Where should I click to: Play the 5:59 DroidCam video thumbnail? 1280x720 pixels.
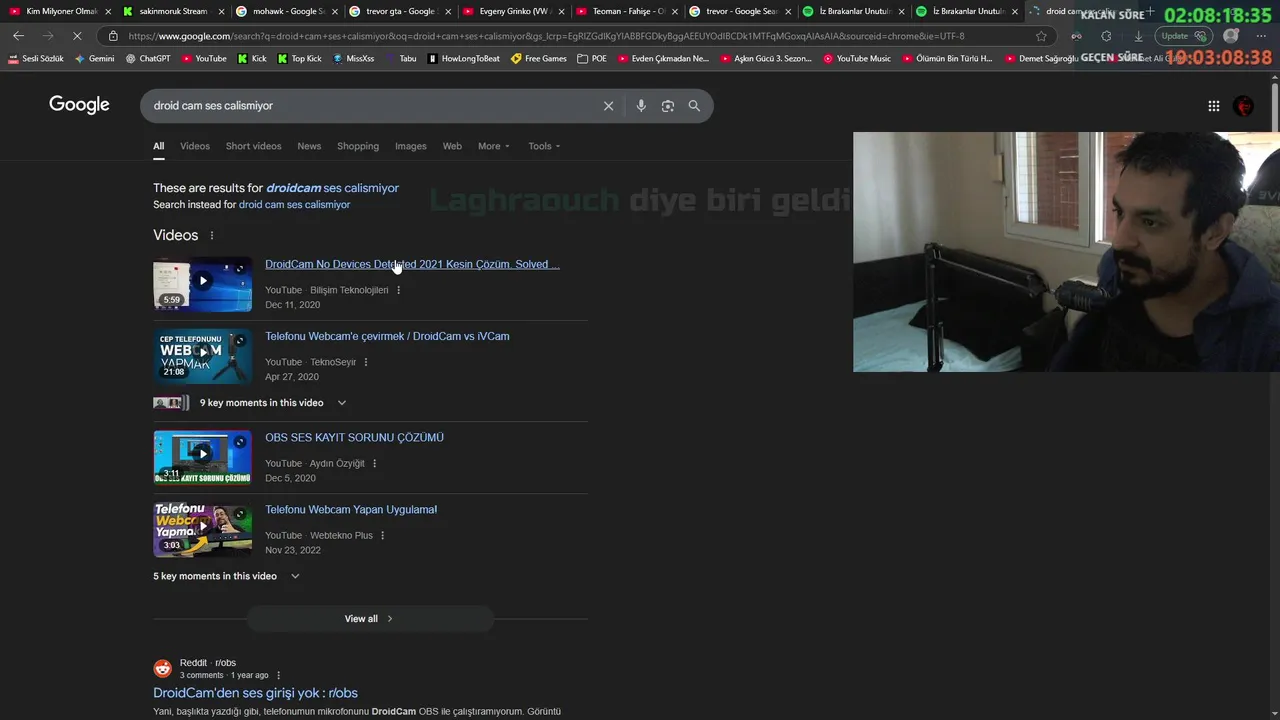(202, 284)
